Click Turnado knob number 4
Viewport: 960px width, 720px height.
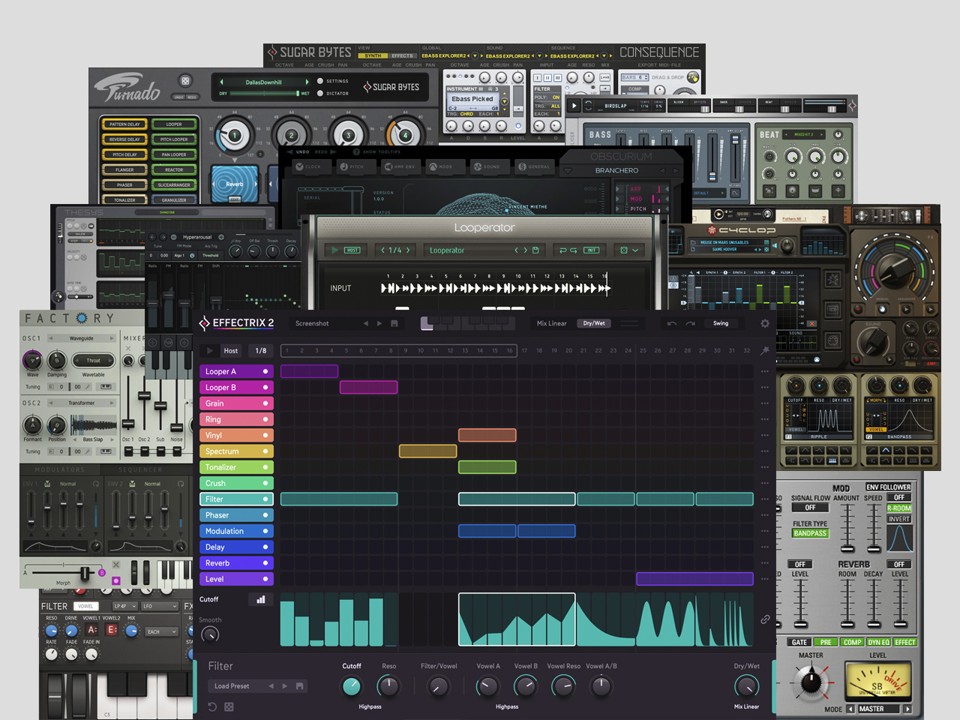405,135
